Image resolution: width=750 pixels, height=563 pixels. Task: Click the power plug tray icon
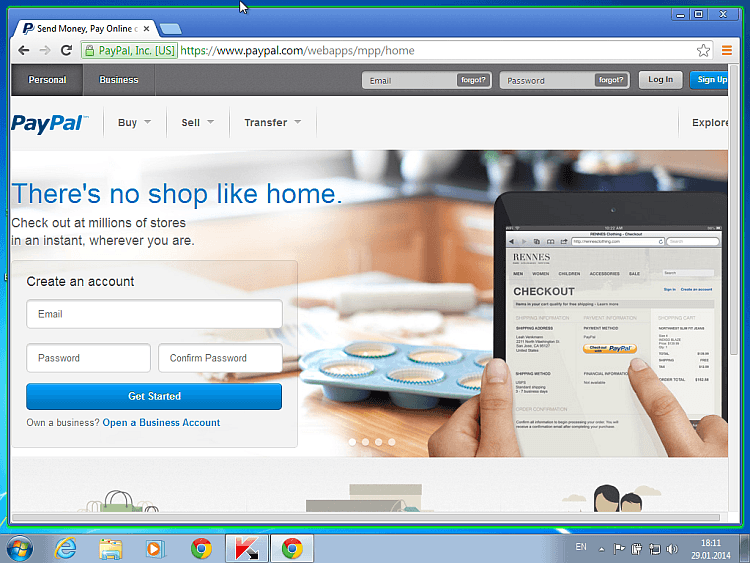[637, 549]
